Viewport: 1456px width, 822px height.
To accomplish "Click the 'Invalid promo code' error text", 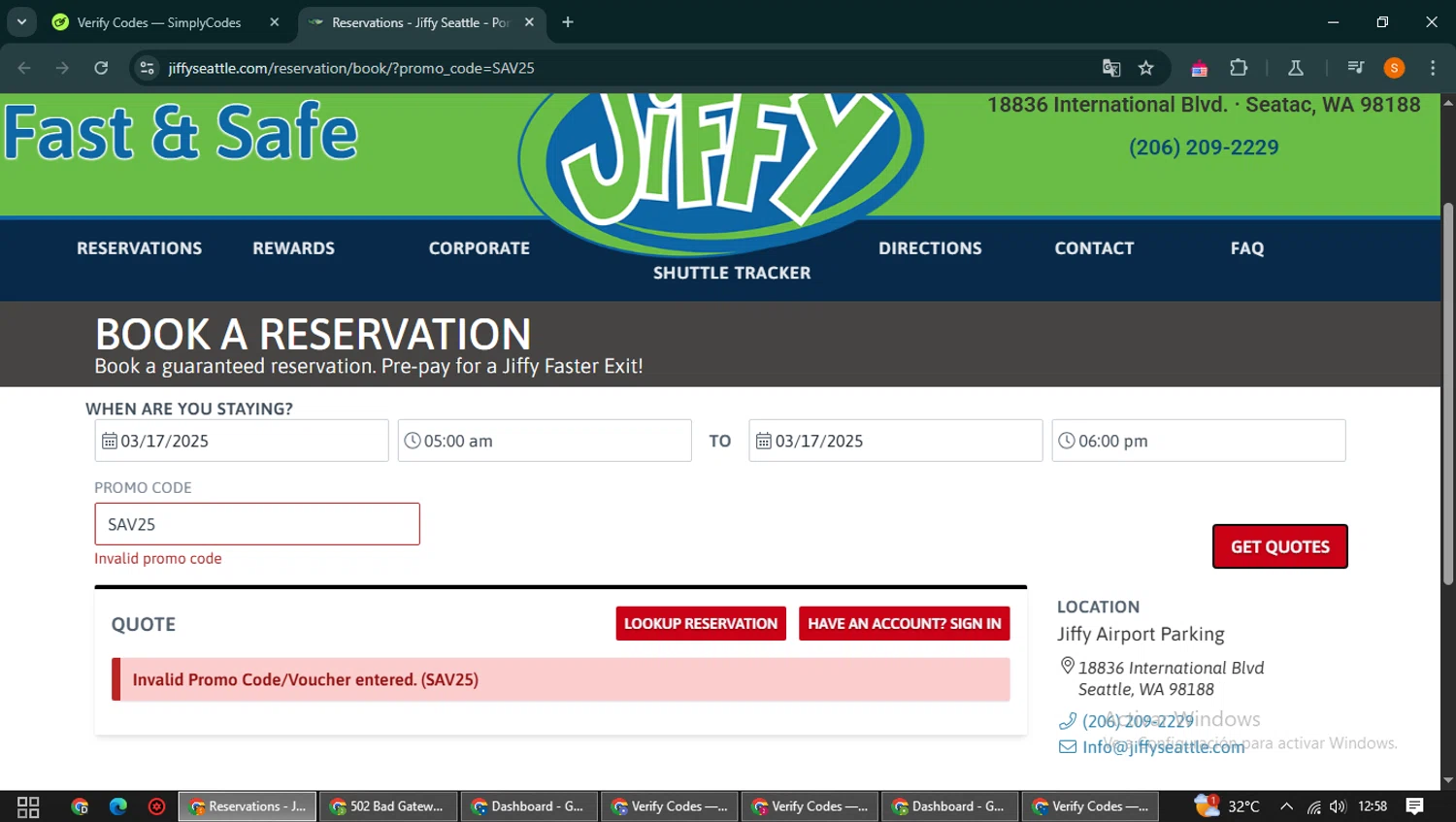I will click(158, 558).
